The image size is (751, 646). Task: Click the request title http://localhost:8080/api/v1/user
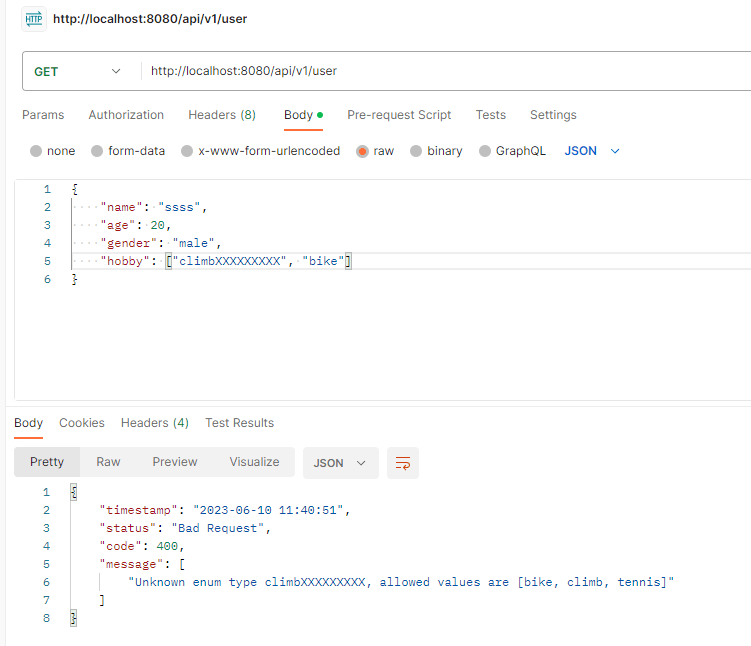(x=150, y=19)
